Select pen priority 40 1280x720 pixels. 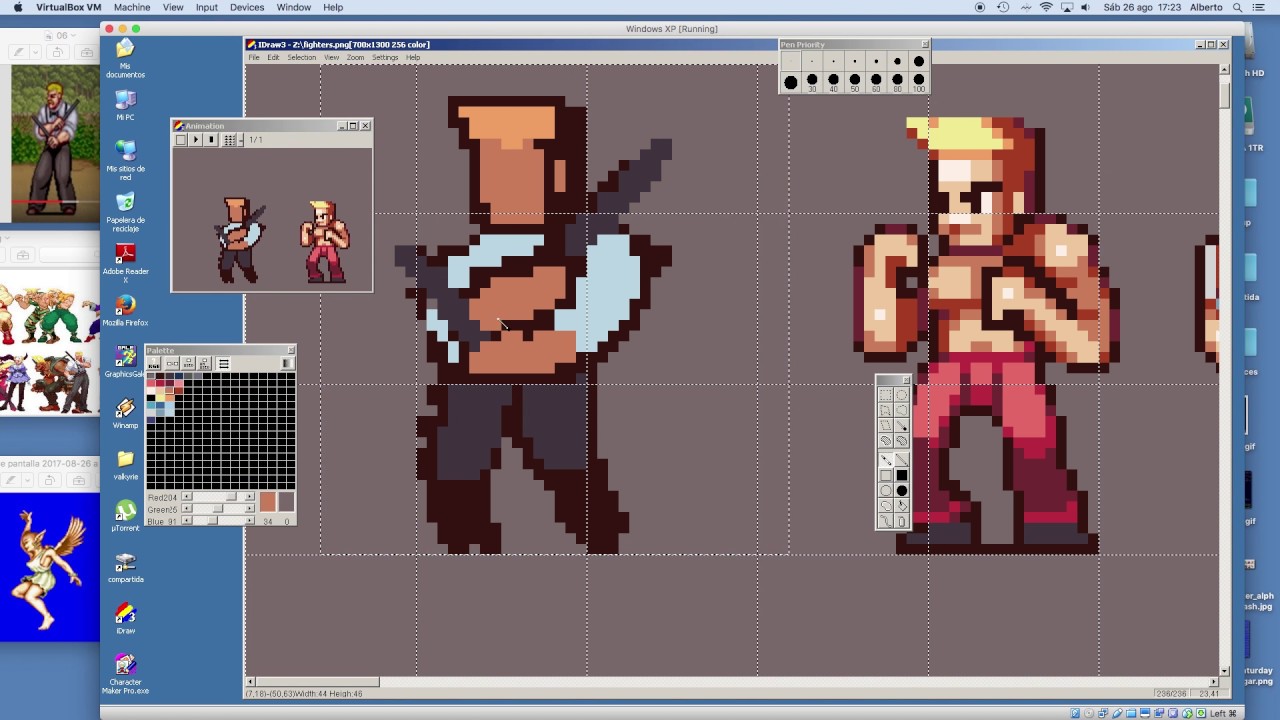[x=833, y=81]
